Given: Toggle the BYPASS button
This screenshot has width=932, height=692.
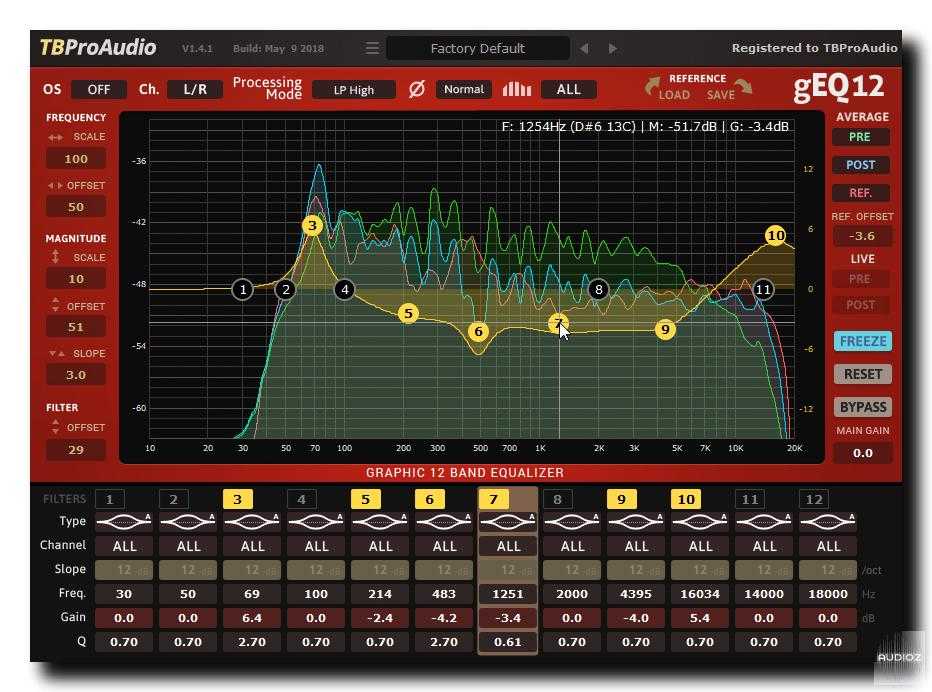Looking at the screenshot, I should point(863,407).
